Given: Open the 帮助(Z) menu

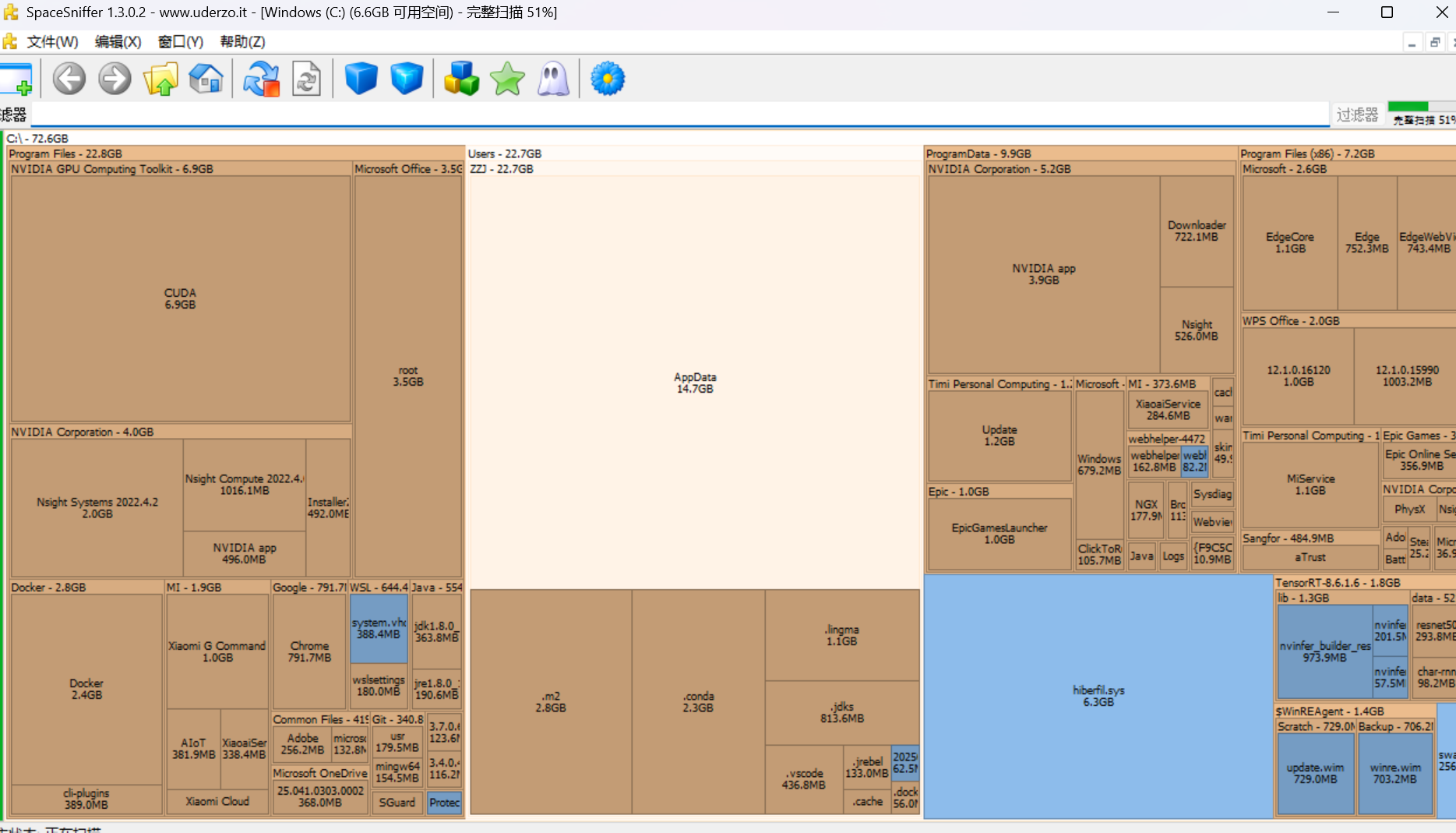Looking at the screenshot, I should pyautogui.click(x=242, y=41).
